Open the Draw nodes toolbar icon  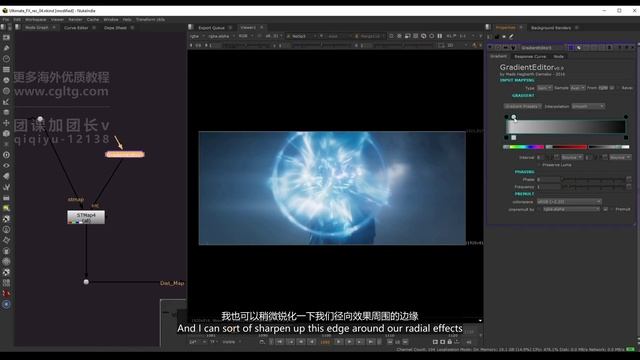coord(6,48)
